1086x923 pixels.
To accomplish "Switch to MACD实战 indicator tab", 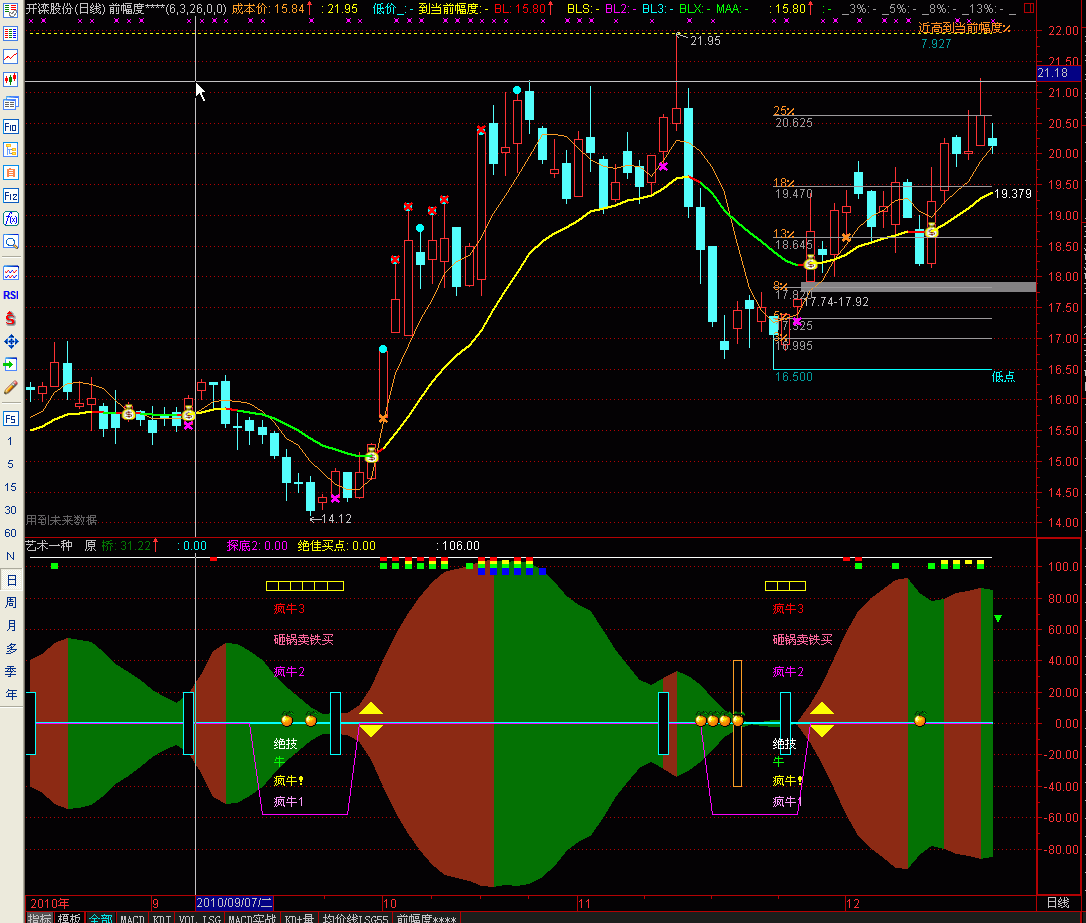I will tap(252, 918).
